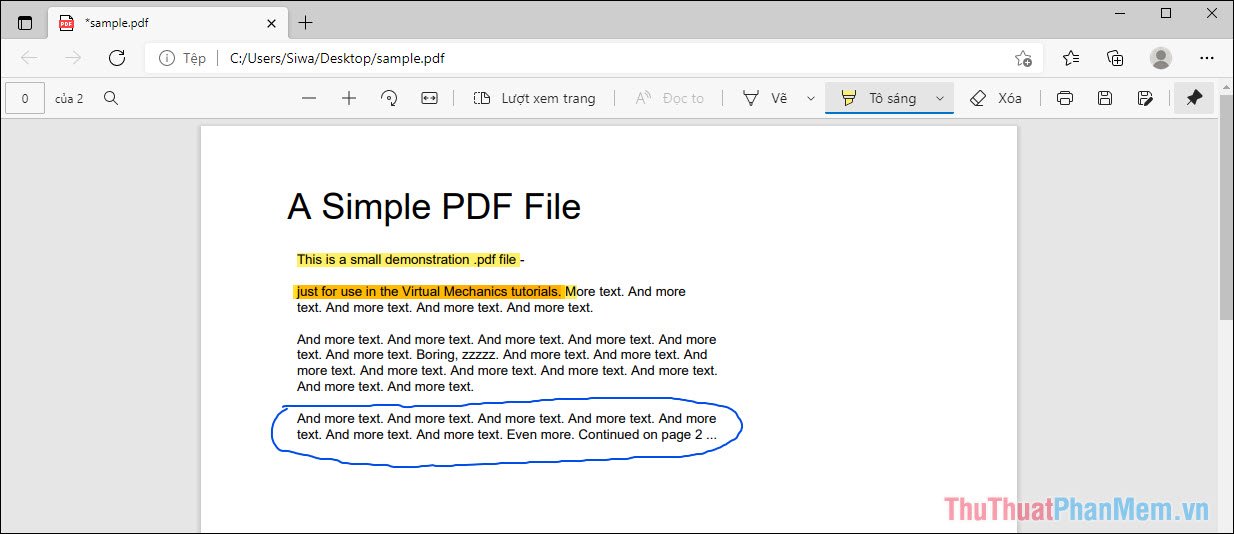Screen dimensions: 1234x534
Task: Click orange highlighted 'Virtual Mechanics tutorials' text
Action: pos(481,292)
